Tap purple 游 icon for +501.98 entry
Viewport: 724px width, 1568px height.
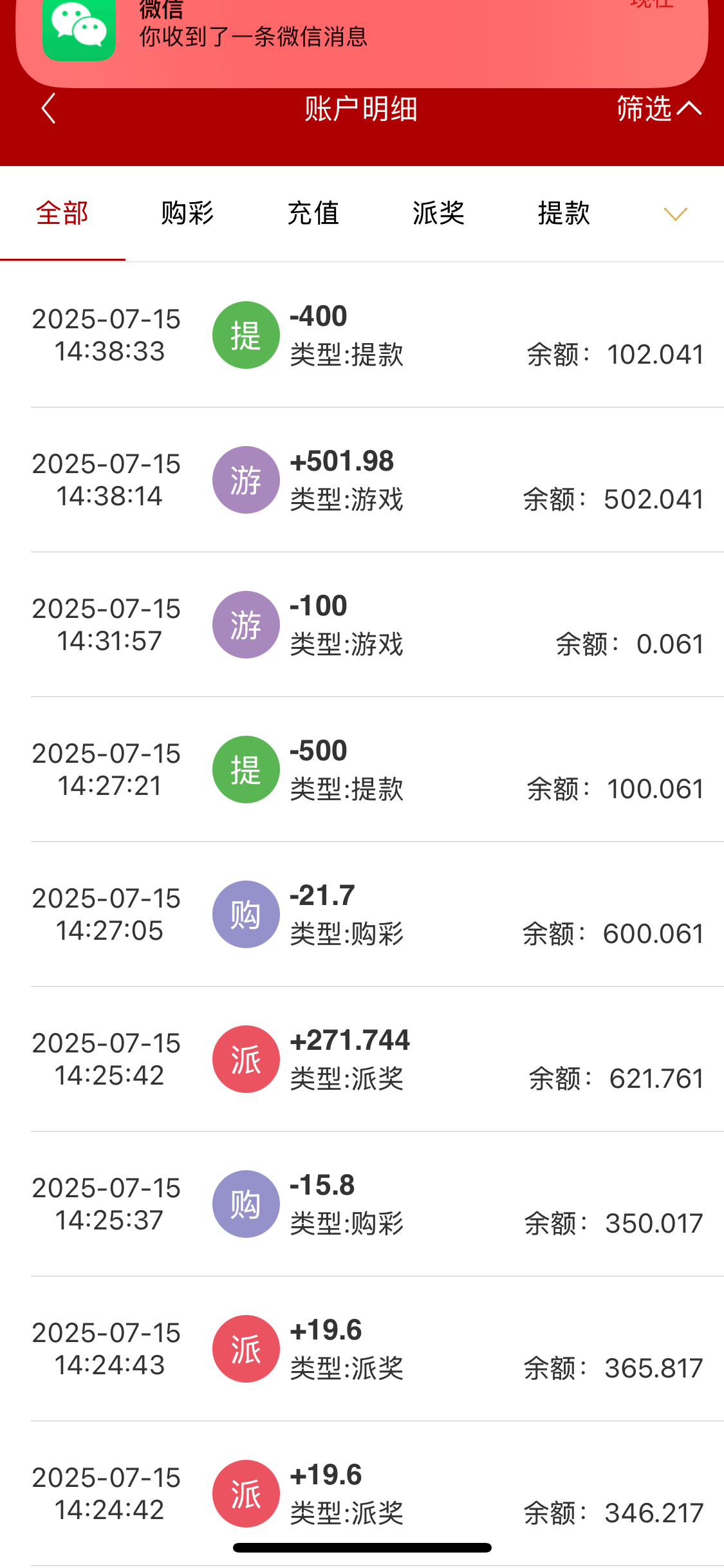click(246, 480)
